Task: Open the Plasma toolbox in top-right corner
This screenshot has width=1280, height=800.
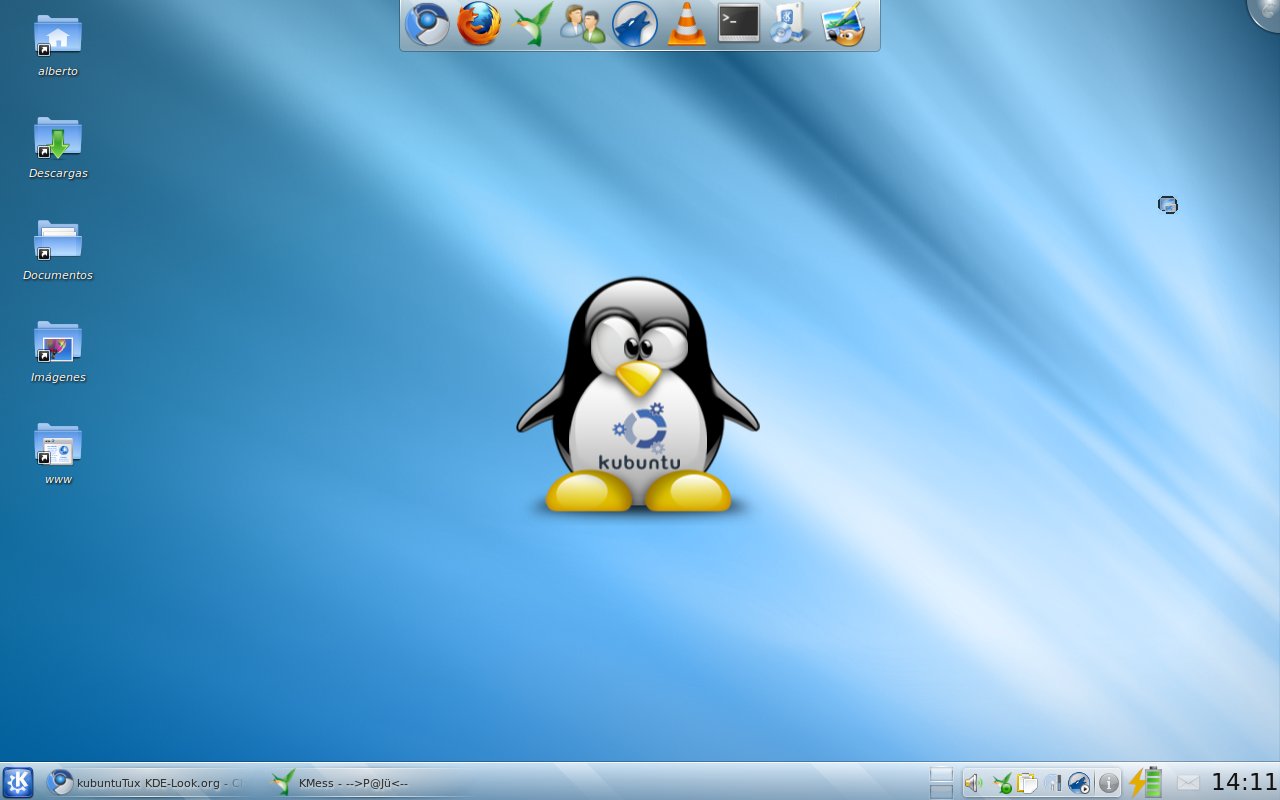Action: coord(1266,12)
